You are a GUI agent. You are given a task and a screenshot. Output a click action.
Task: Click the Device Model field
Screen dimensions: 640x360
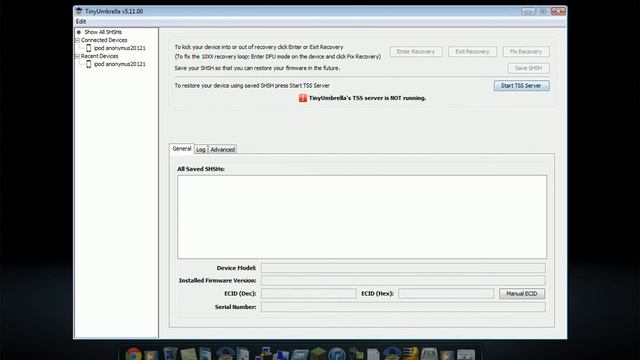pyautogui.click(x=403, y=268)
